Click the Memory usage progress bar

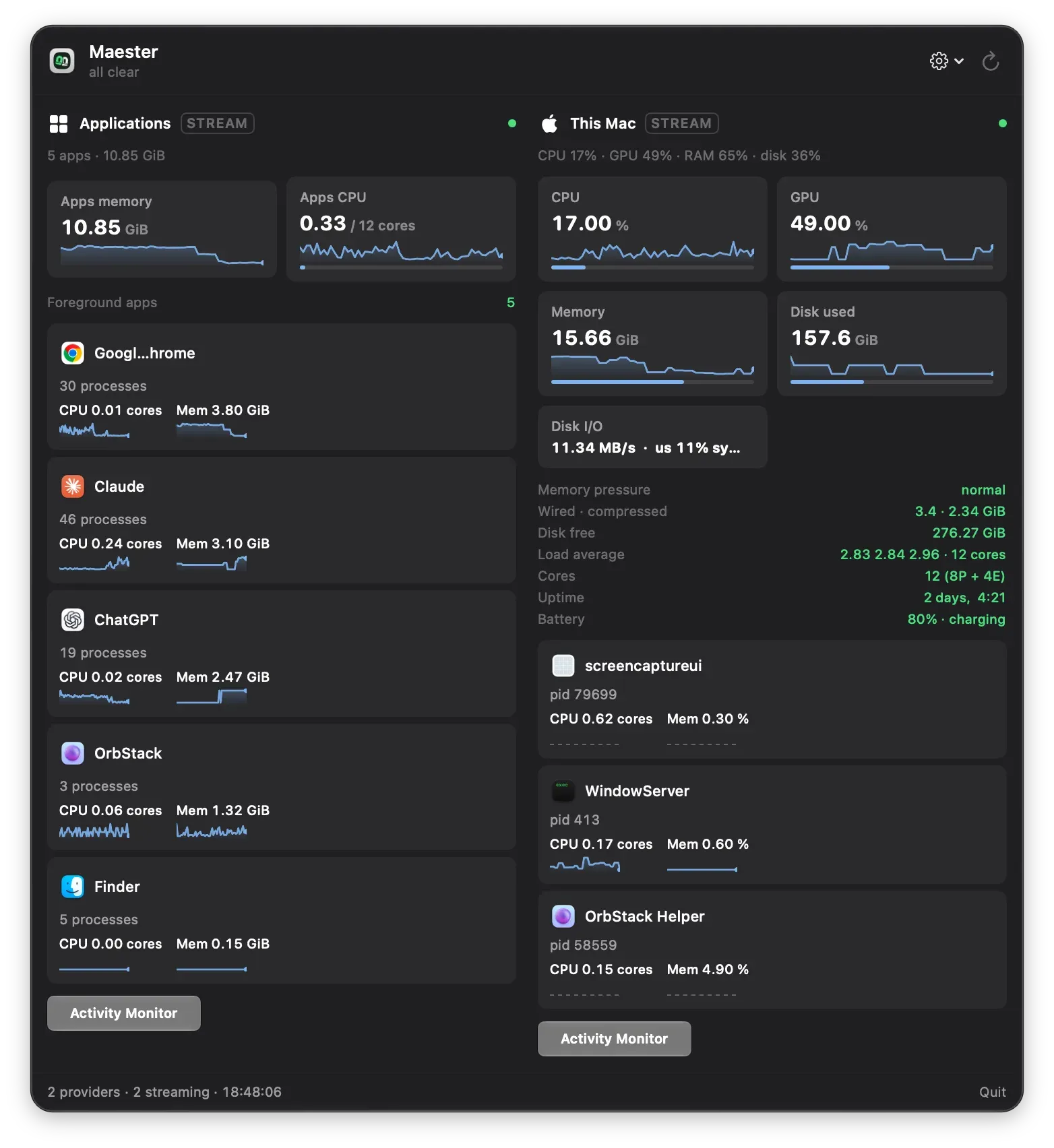pos(652,382)
